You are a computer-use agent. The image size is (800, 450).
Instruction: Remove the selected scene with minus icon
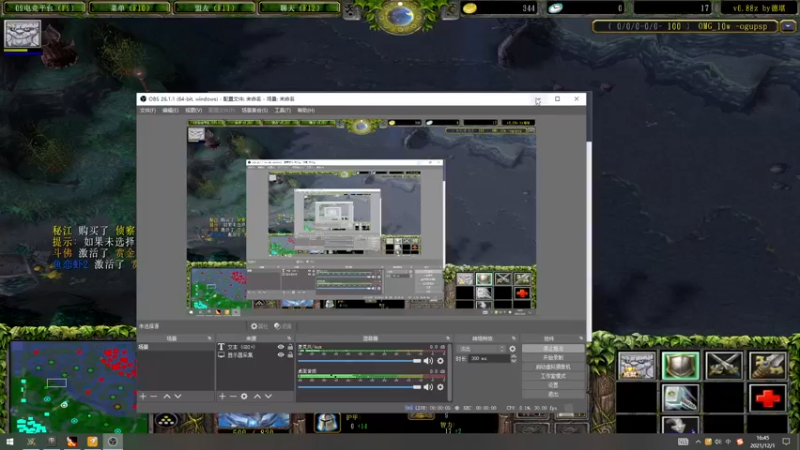[x=154, y=396]
